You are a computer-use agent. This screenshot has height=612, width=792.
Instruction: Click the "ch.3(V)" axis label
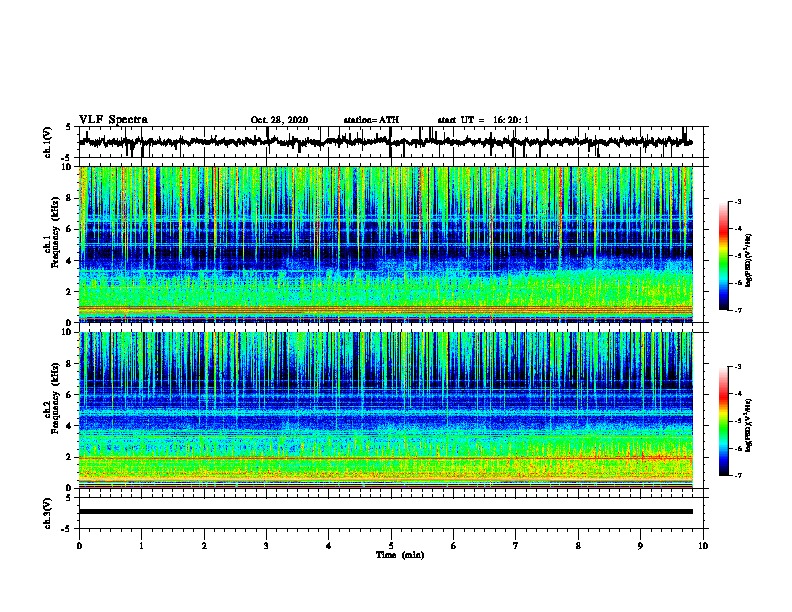coord(48,513)
